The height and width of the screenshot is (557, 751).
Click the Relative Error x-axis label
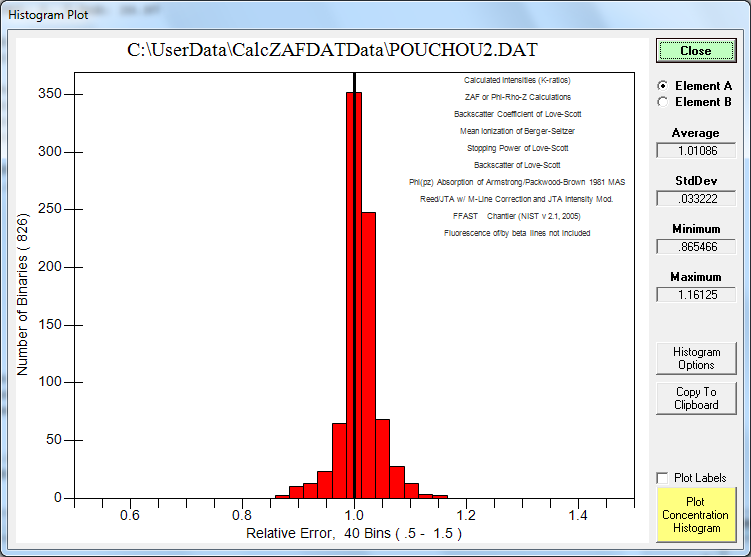[354, 534]
